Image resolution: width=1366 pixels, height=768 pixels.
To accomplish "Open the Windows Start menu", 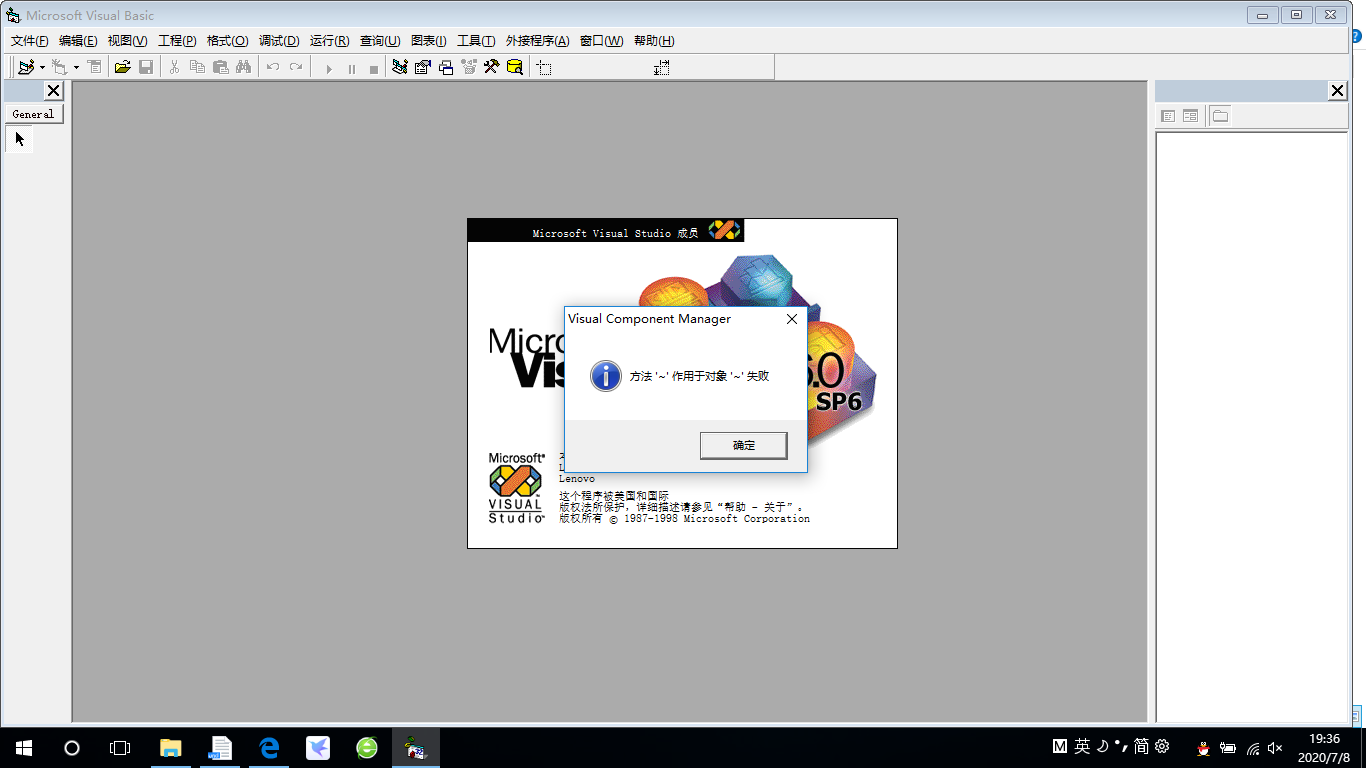I will coord(24,748).
